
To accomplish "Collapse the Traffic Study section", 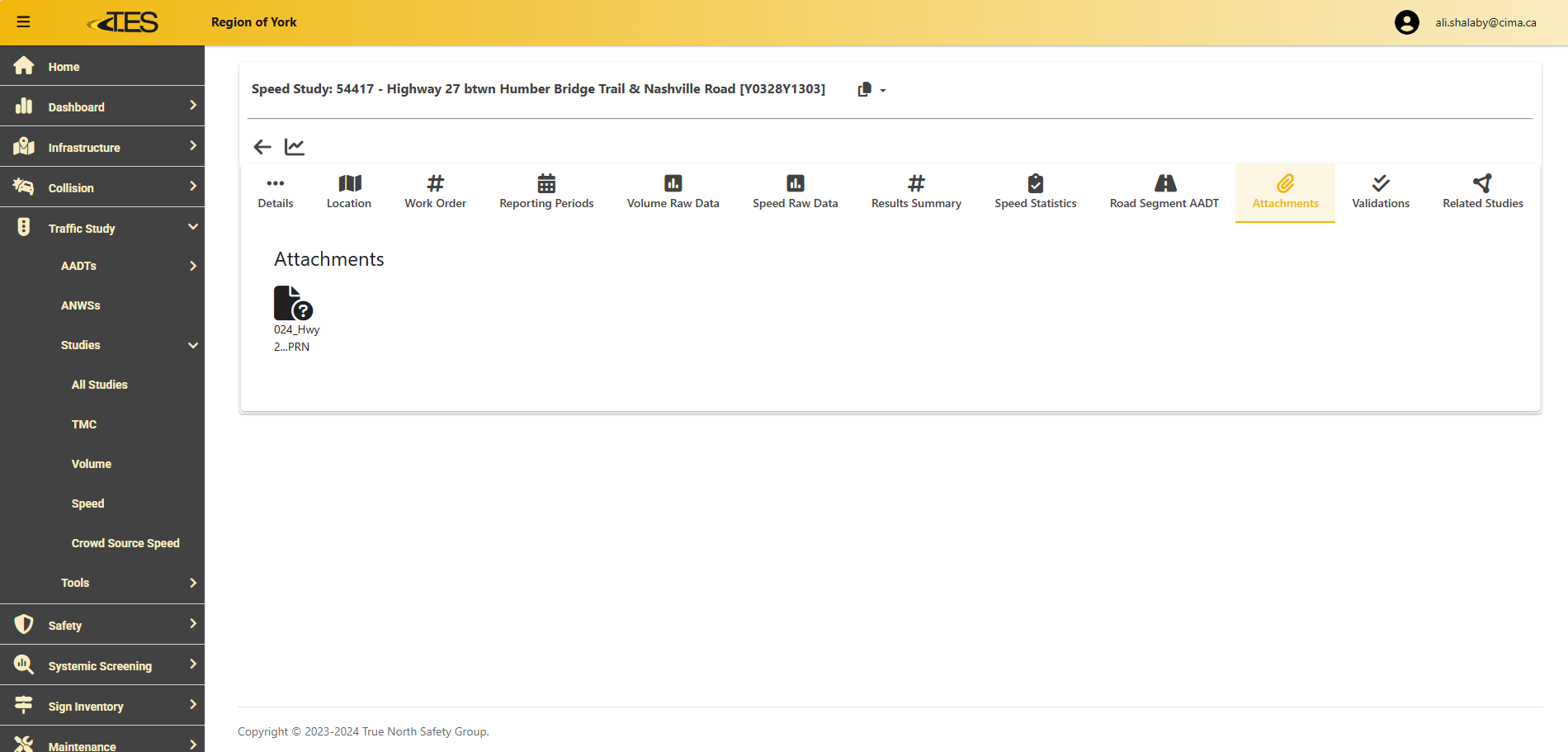I will [102, 228].
